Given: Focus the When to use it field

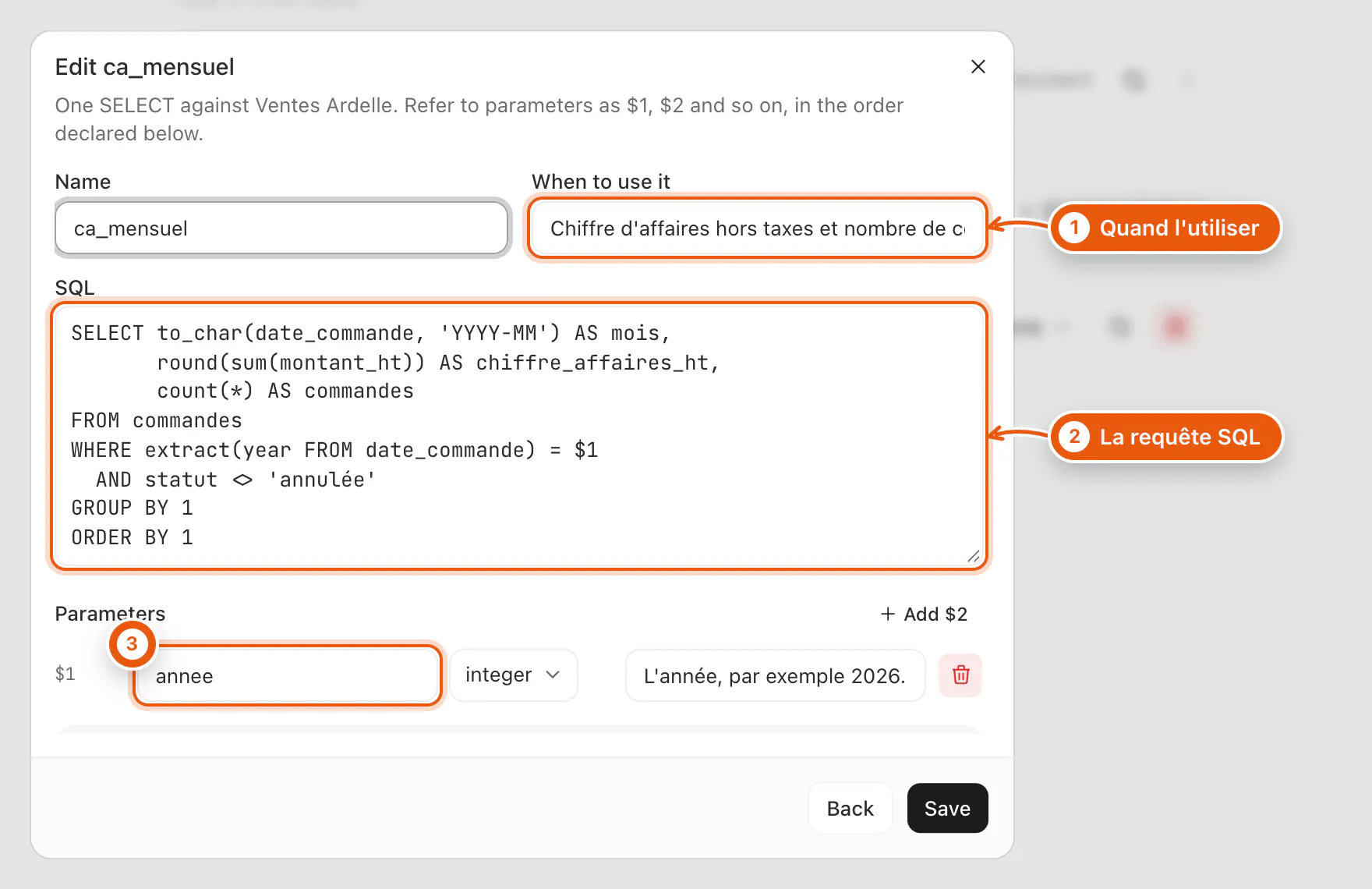Looking at the screenshot, I should point(757,228).
